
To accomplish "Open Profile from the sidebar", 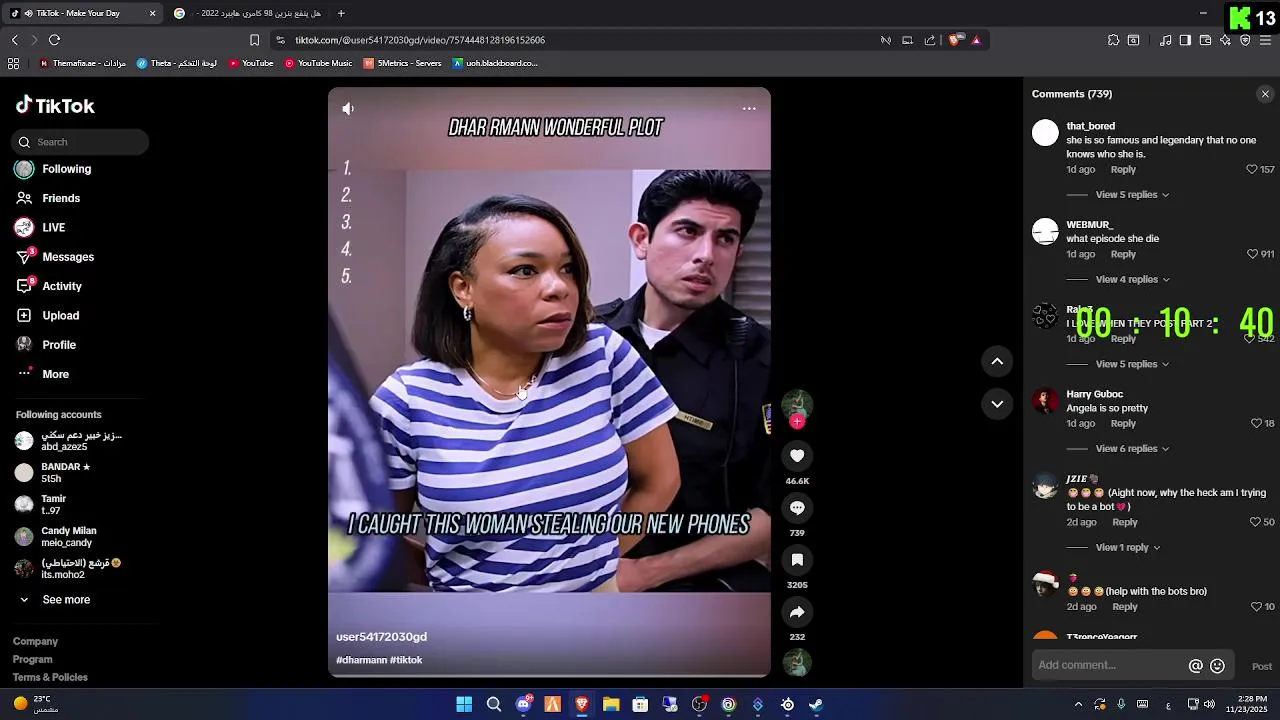I will 58,345.
